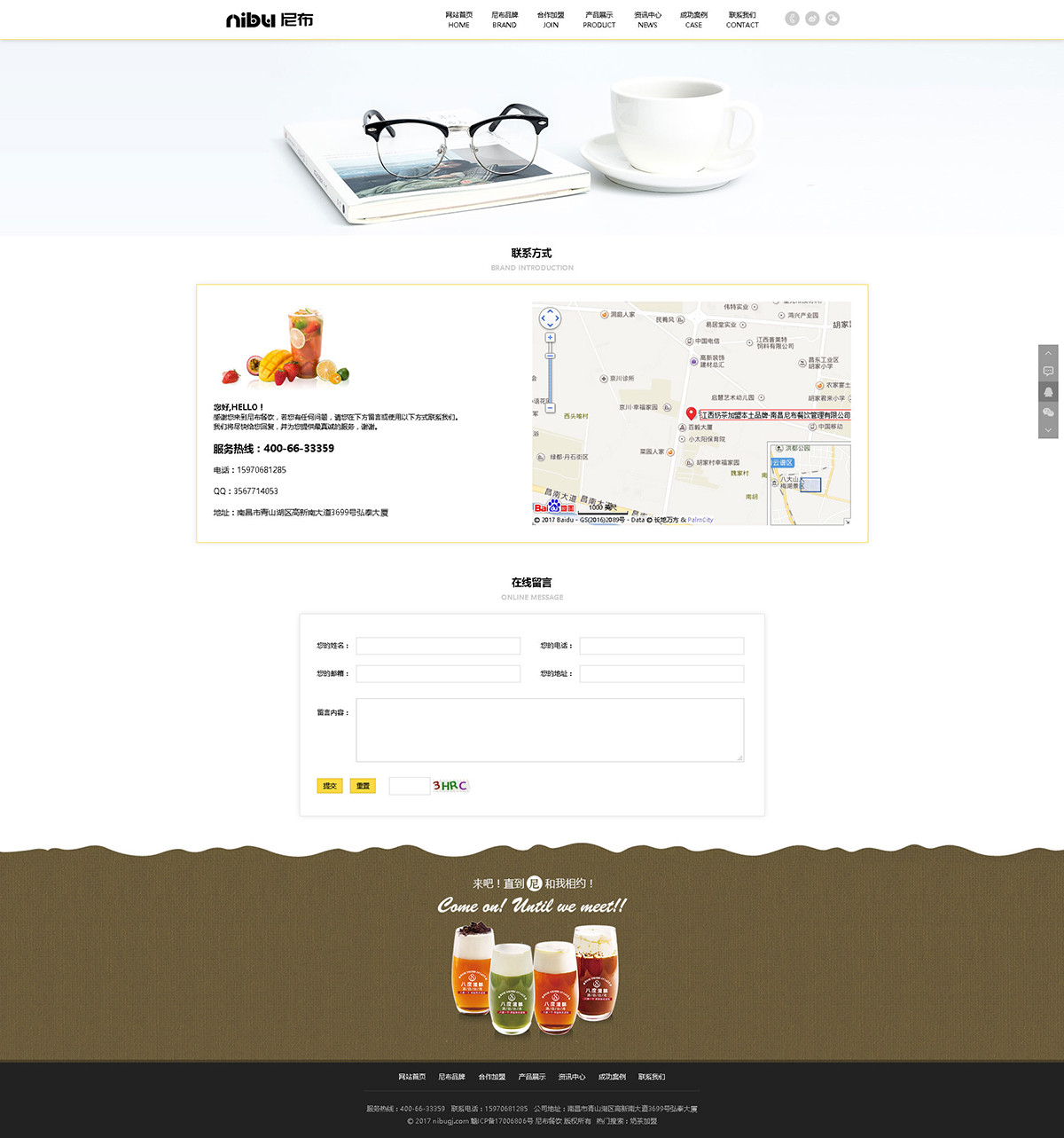1064x1138 pixels.
Task: Click the 联系方式 section heading
Action: 532,254
